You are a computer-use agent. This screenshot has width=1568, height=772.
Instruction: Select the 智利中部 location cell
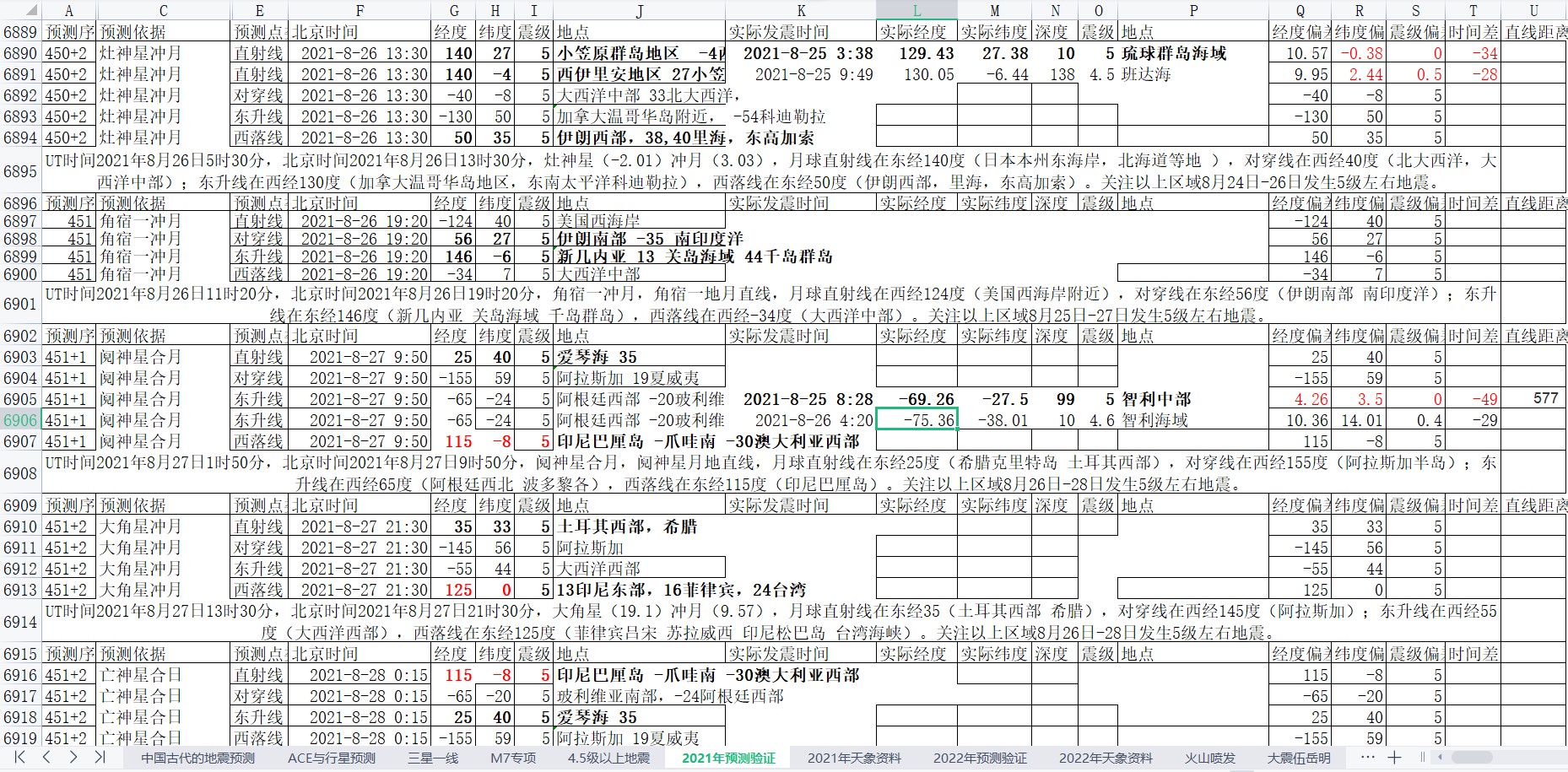coord(1193,399)
